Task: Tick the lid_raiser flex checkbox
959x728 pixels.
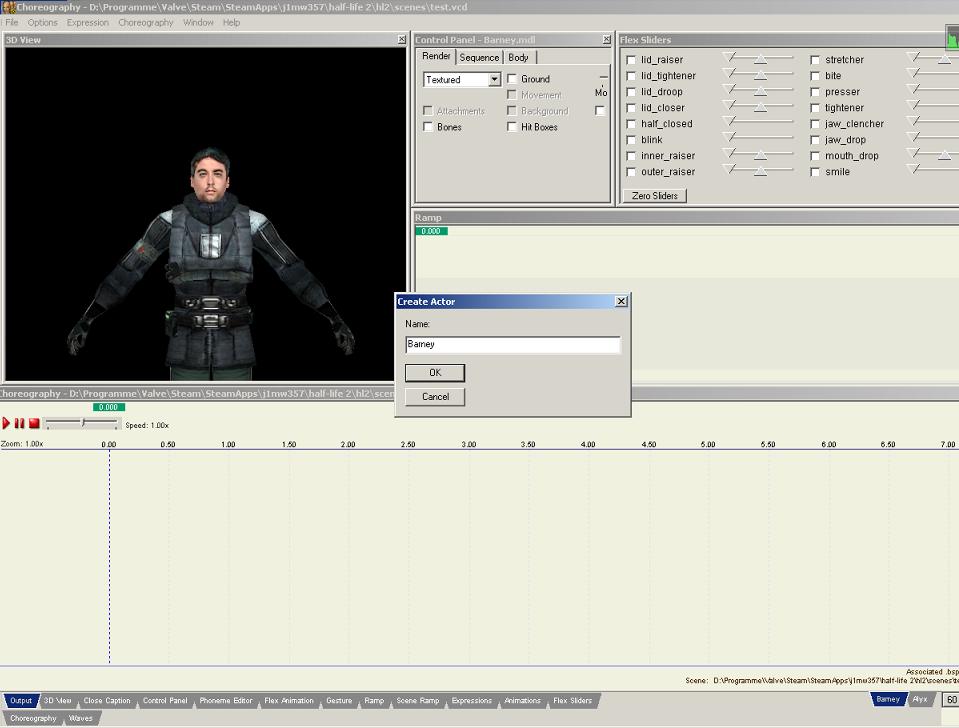Action: coord(631,60)
